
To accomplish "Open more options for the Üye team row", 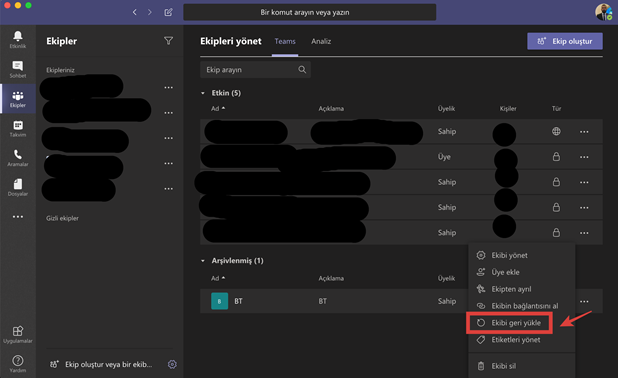I will click(584, 157).
